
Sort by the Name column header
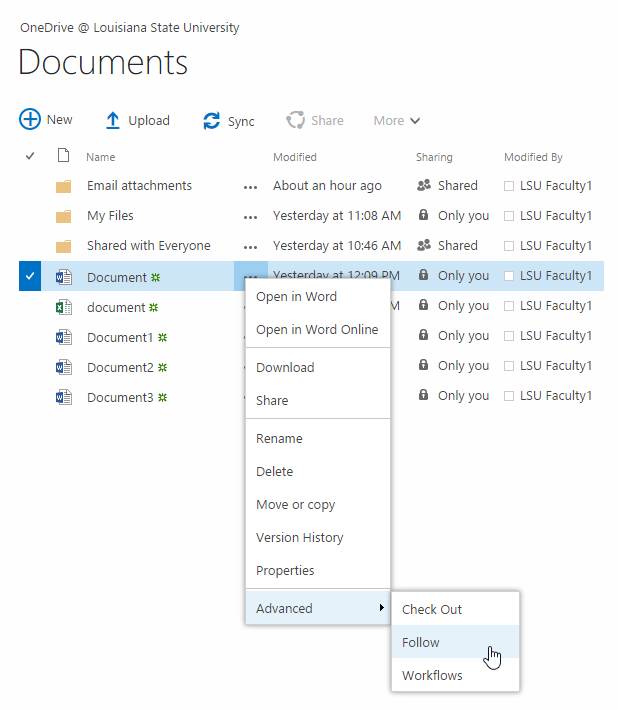(101, 157)
